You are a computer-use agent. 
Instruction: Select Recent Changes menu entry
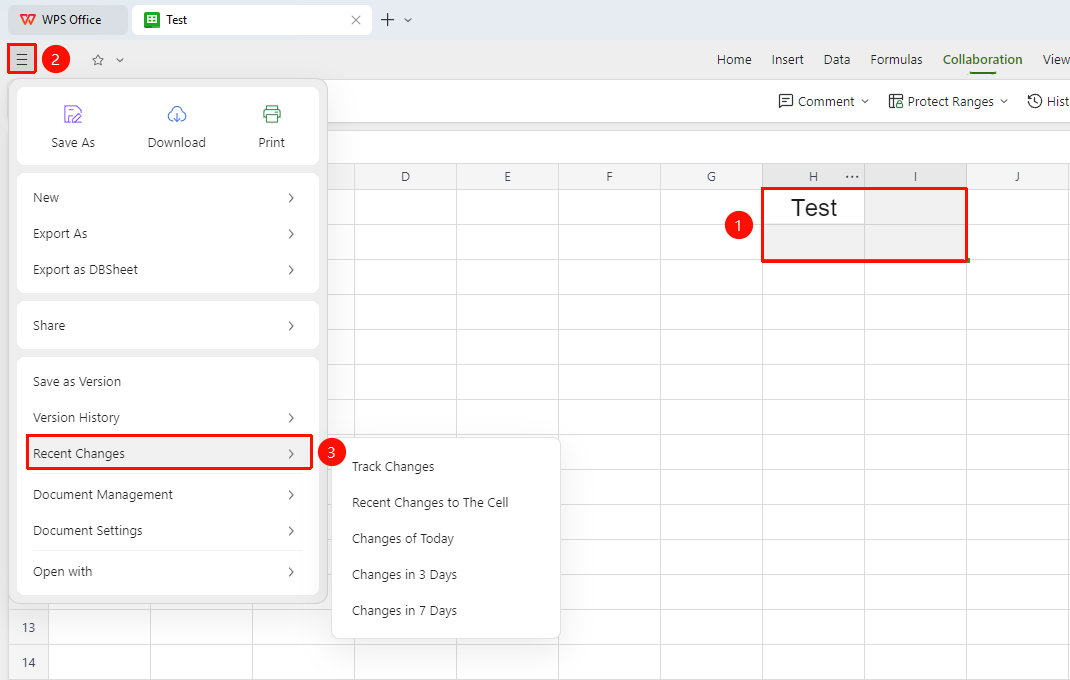click(x=169, y=453)
